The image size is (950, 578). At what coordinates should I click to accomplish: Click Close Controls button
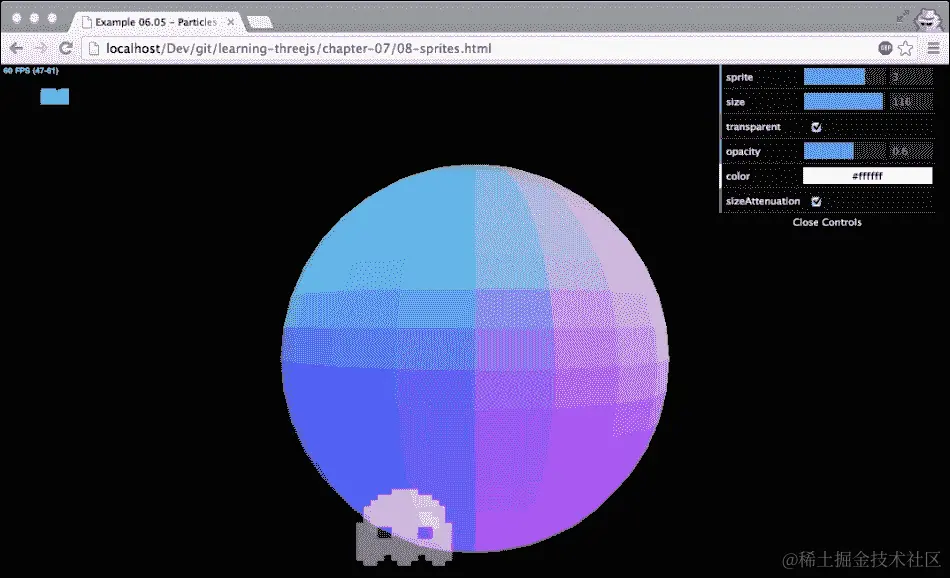tap(827, 222)
